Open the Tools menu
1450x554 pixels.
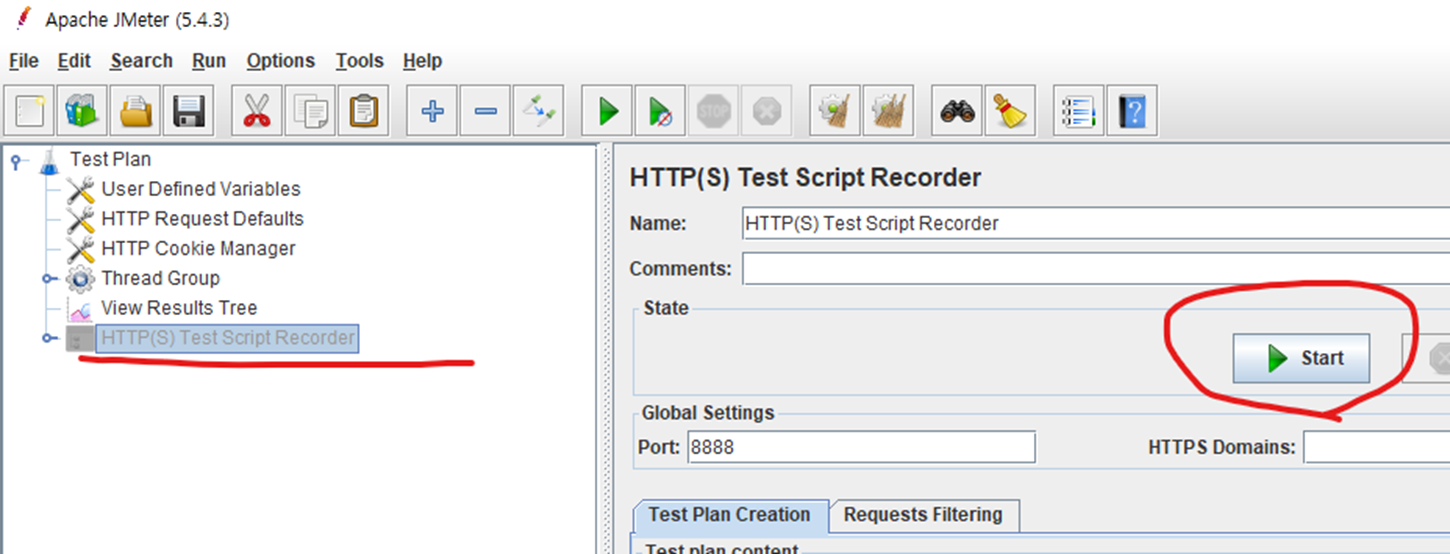coord(360,61)
